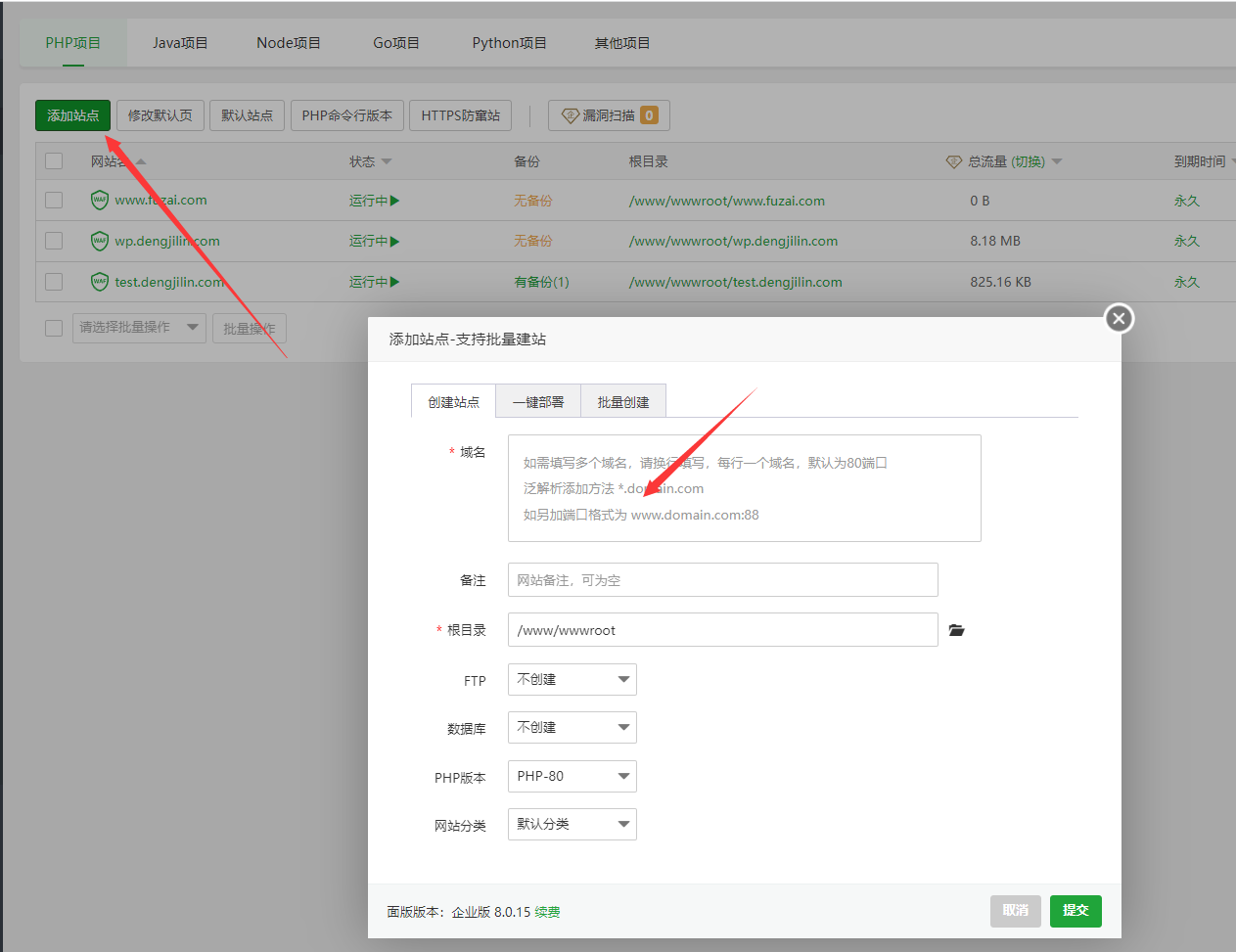The width and height of the screenshot is (1236, 952).
Task: Click into the 域名 textarea
Action: point(745,488)
